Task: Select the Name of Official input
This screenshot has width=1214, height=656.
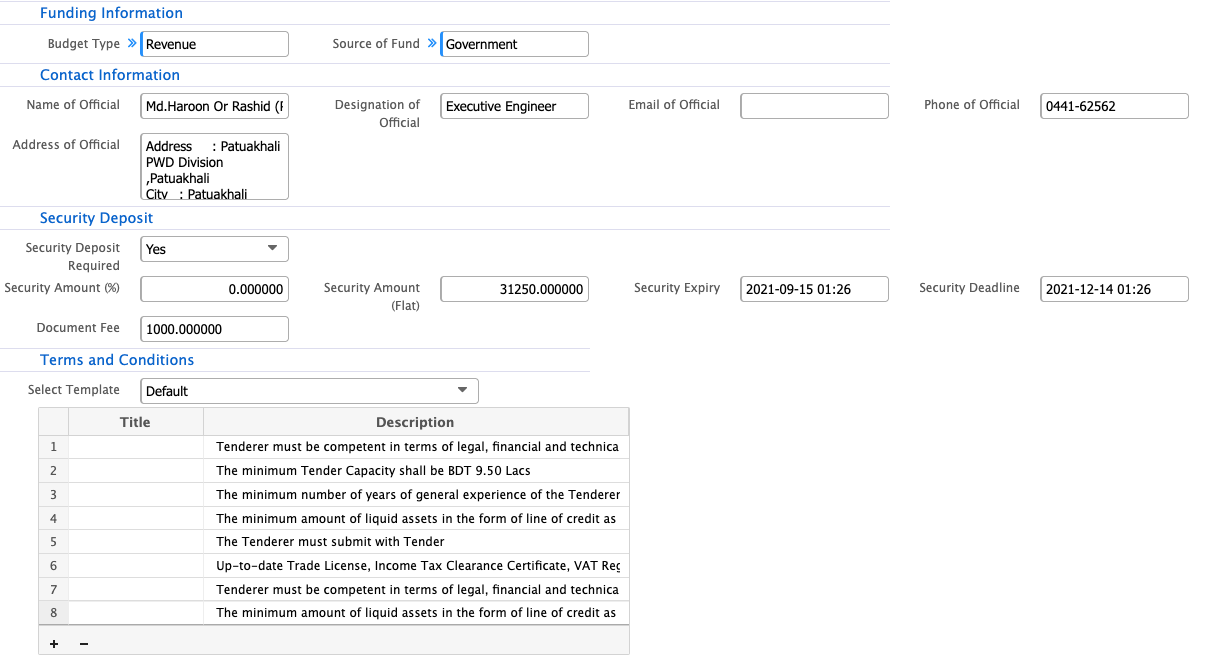Action: 215,106
